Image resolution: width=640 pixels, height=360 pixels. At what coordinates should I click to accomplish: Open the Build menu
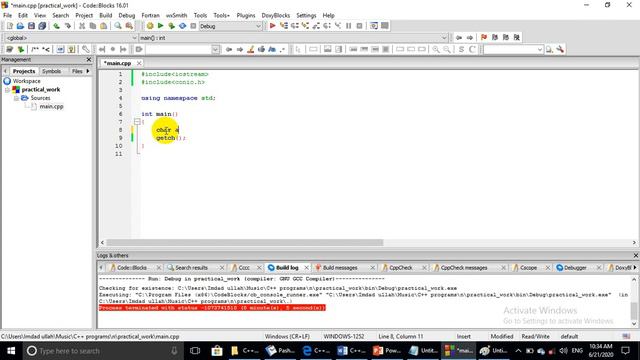106,15
